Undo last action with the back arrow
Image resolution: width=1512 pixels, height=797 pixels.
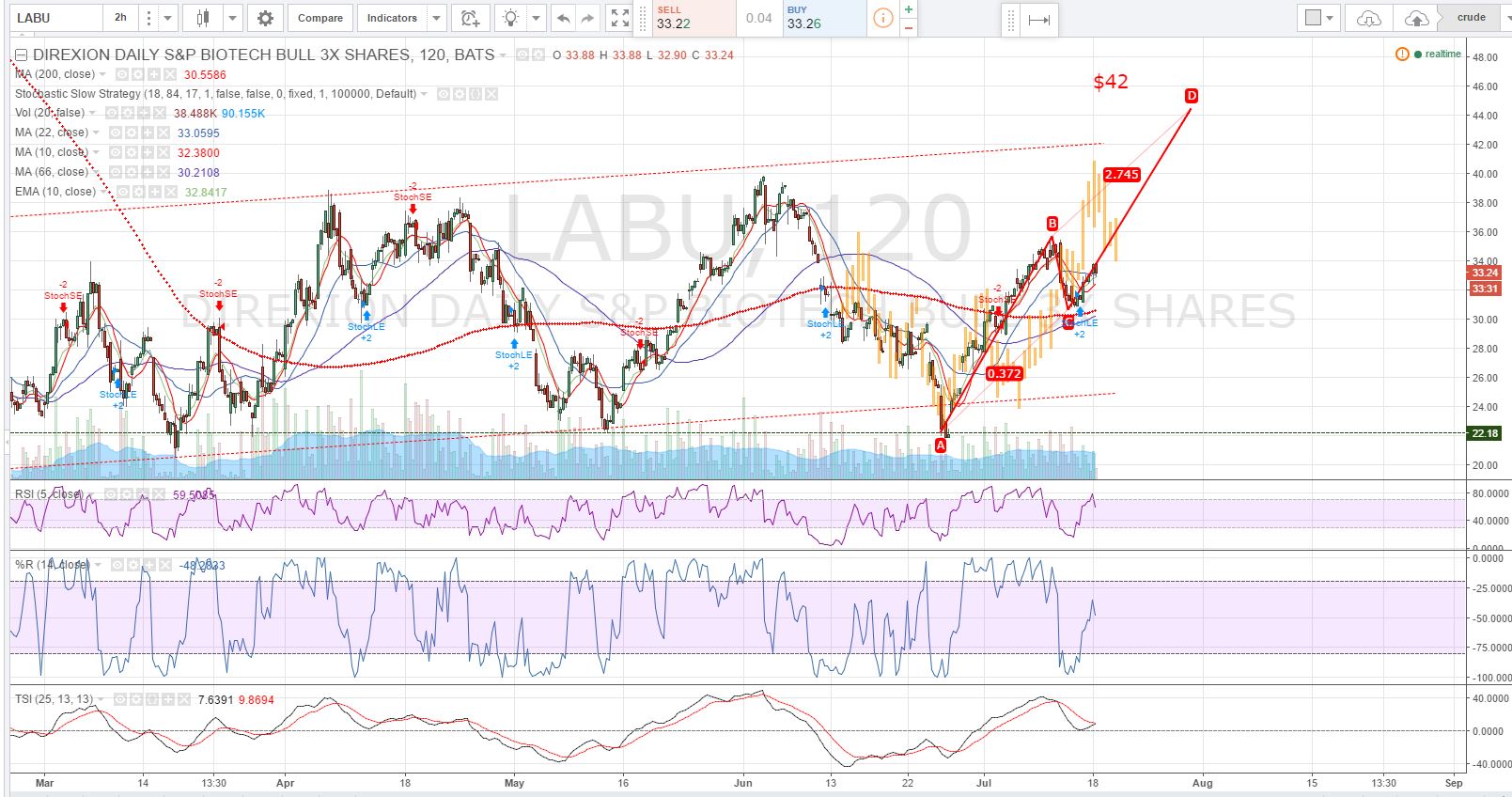563,18
